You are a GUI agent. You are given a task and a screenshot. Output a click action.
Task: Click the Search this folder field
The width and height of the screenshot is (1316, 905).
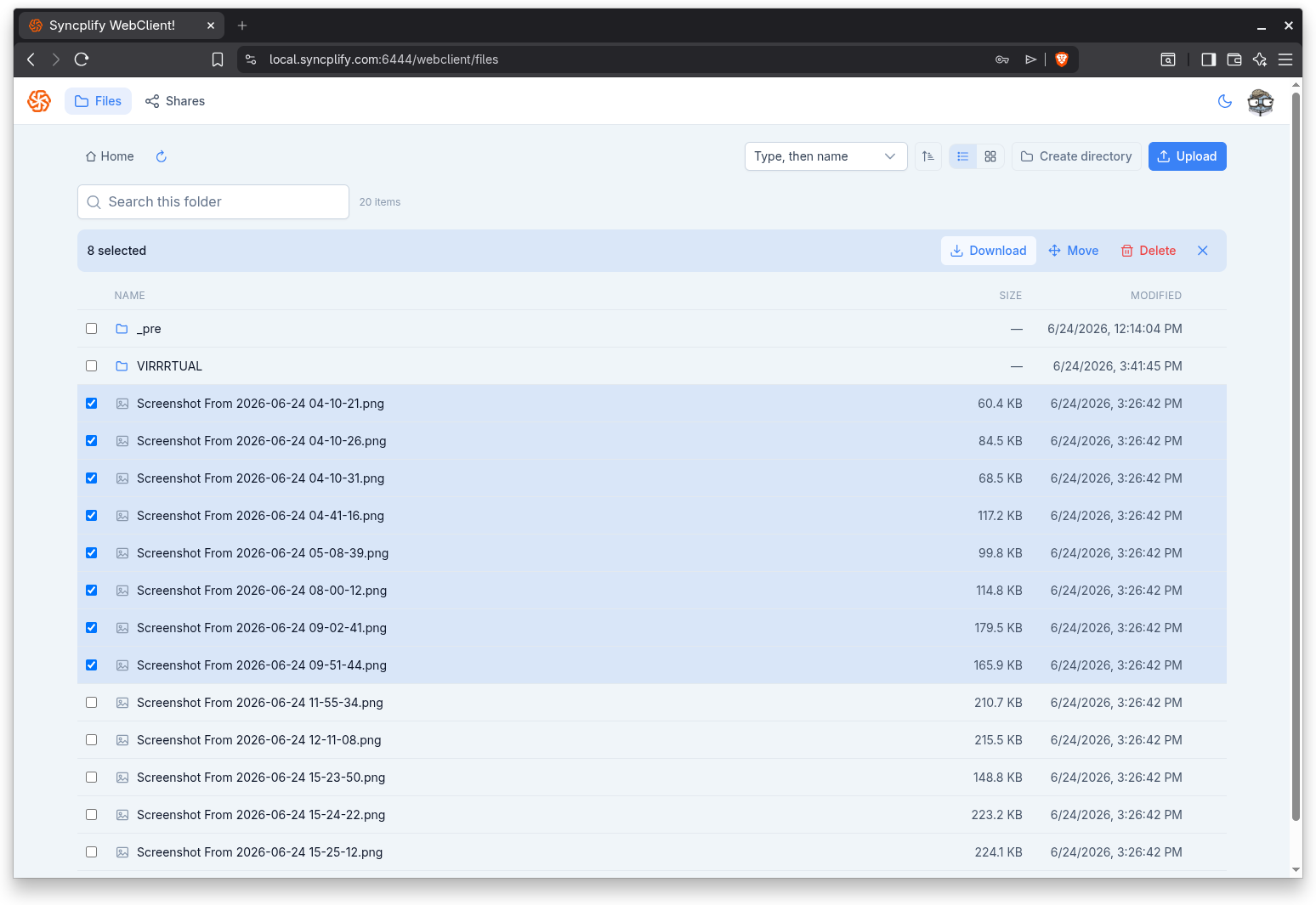point(213,202)
